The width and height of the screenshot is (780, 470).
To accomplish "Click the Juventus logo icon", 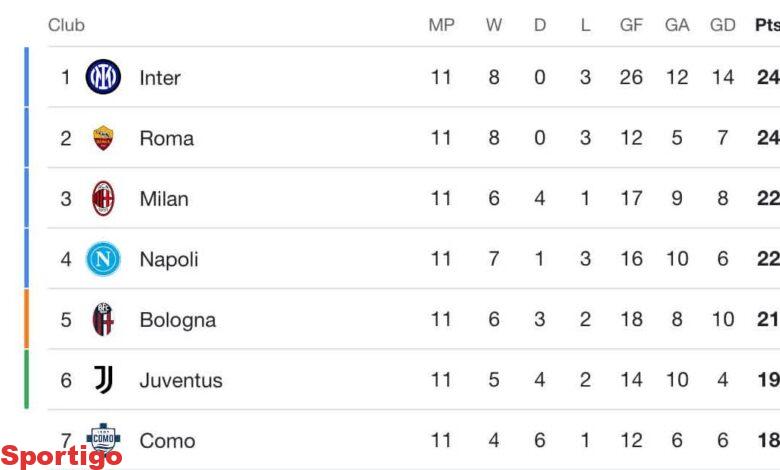I will pyautogui.click(x=103, y=380).
